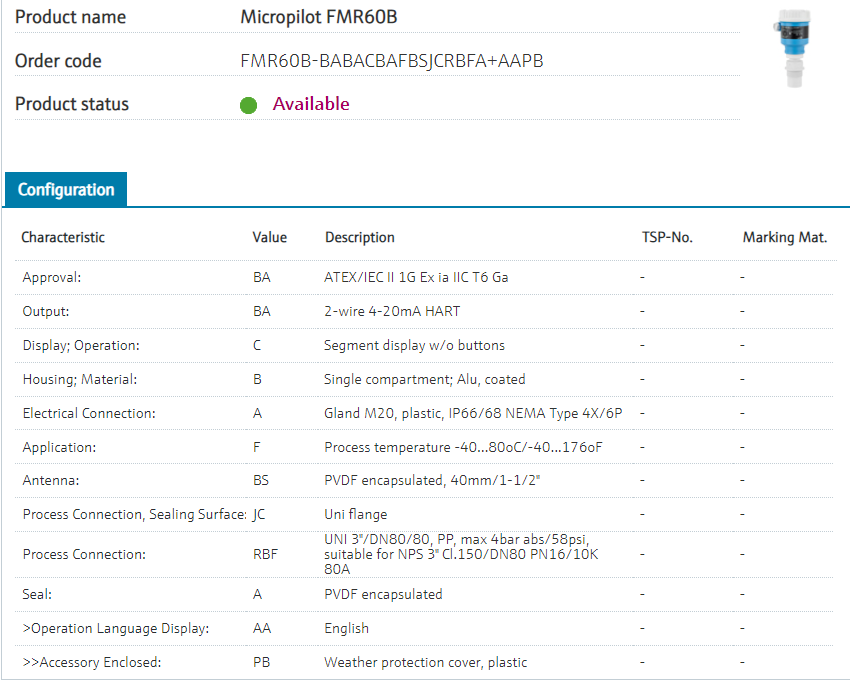The image size is (850, 684).
Task: Open the Configuration tab
Action: [x=66, y=189]
